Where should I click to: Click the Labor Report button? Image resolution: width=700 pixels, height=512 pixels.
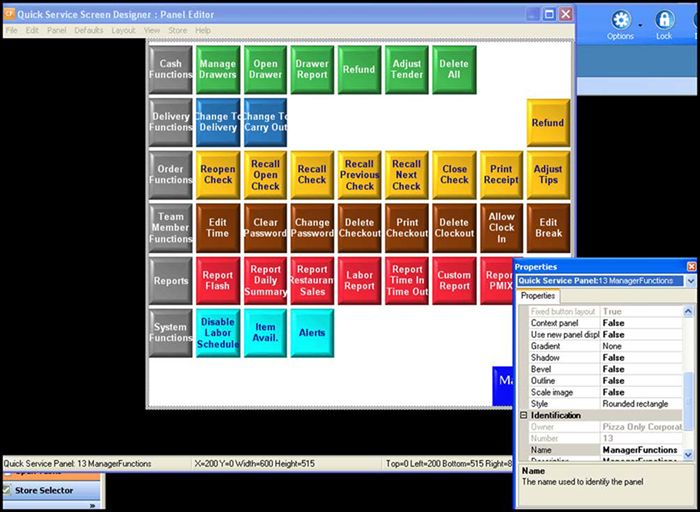click(x=359, y=281)
